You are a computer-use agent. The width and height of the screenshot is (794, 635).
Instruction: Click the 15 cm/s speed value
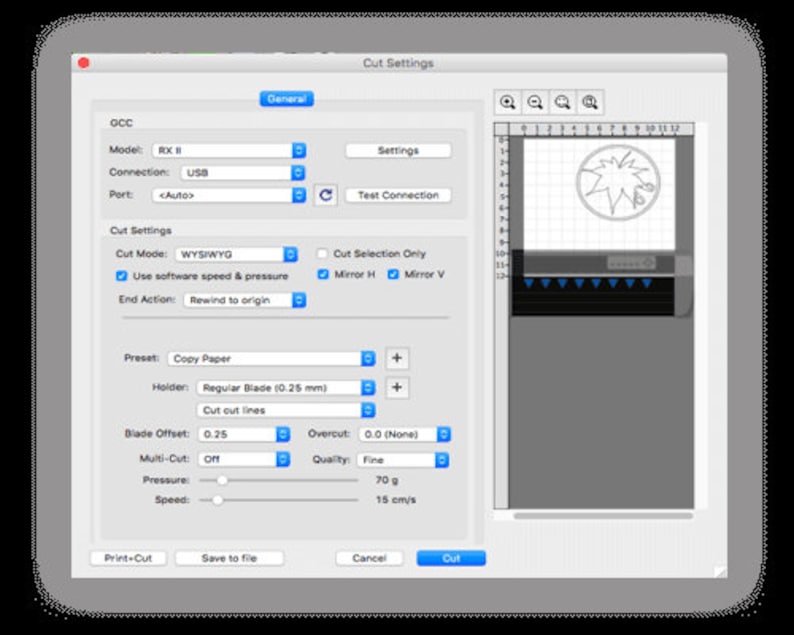coord(395,500)
